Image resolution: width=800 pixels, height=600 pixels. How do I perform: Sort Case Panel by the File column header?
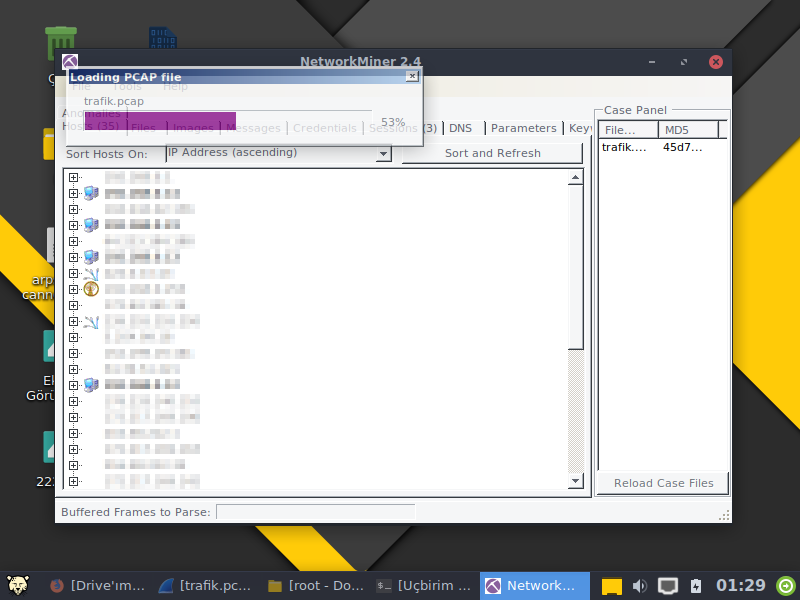click(628, 130)
